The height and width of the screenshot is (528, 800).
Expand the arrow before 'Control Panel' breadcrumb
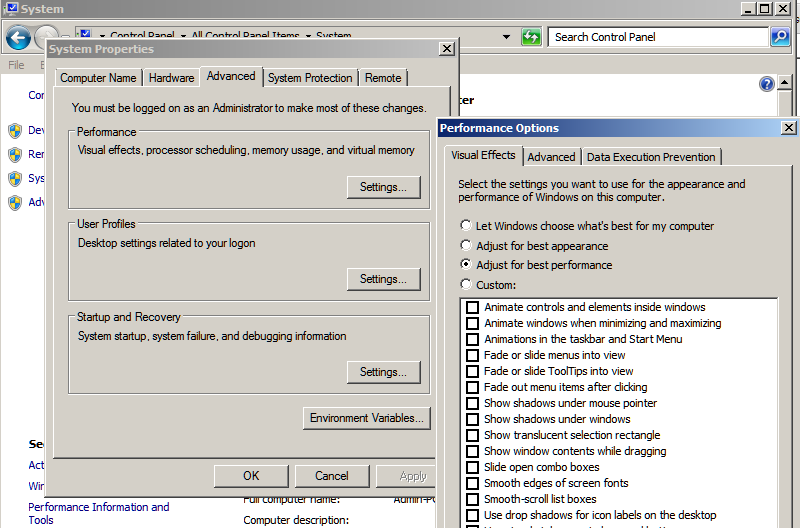102,36
